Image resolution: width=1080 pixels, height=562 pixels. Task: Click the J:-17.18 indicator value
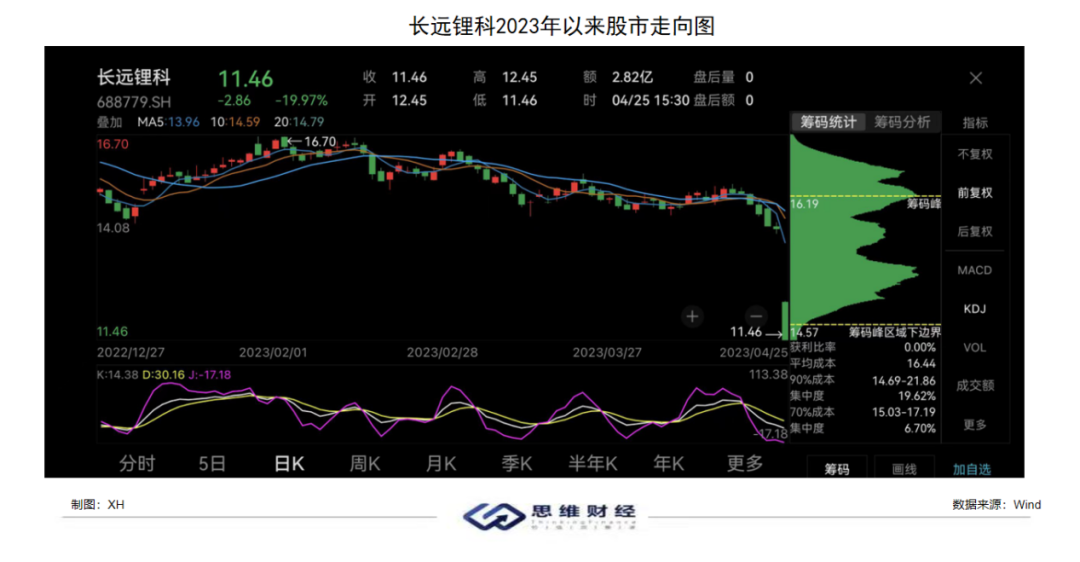point(210,375)
